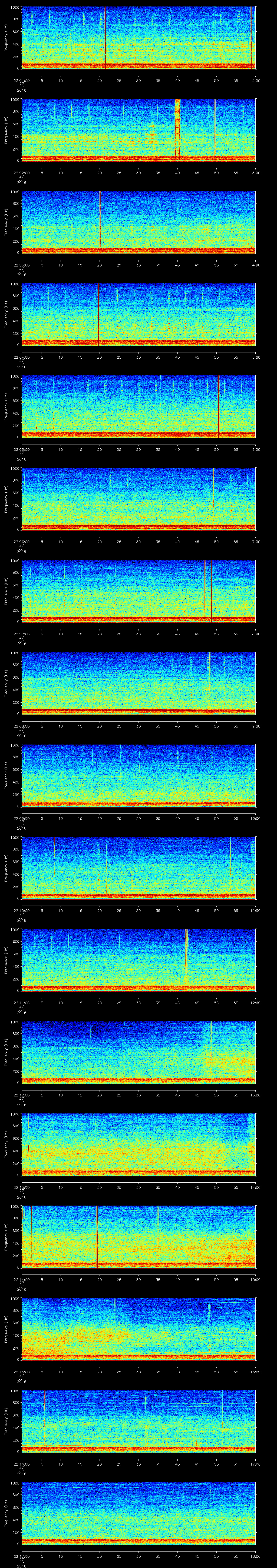Choose the spectrogram panel starting at 22:12:00

pos(139,1052)
